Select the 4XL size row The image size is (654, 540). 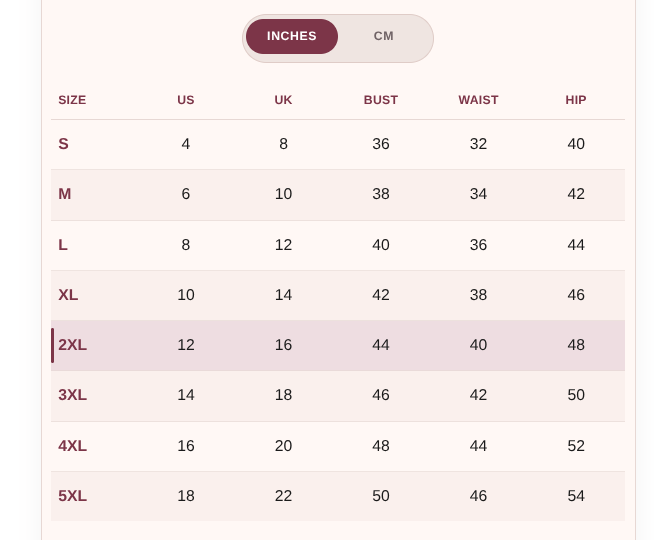click(x=338, y=446)
